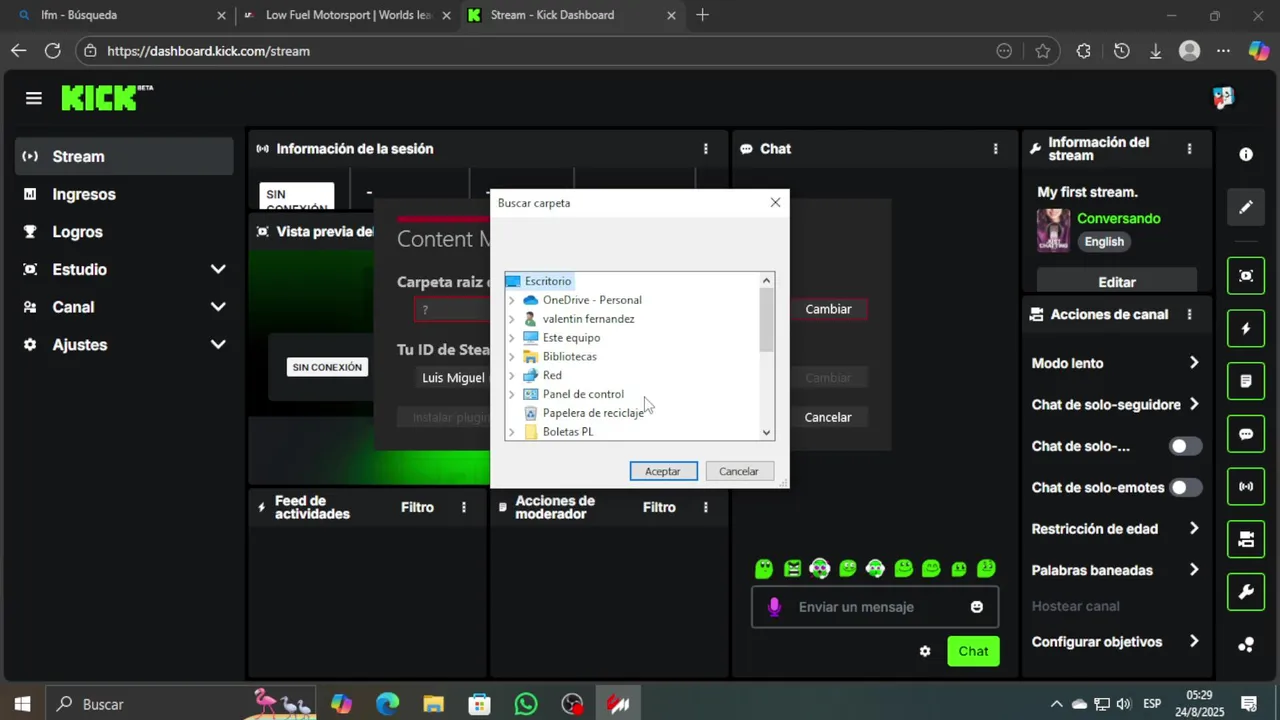Click the stream category thumbnail image

(1053, 230)
